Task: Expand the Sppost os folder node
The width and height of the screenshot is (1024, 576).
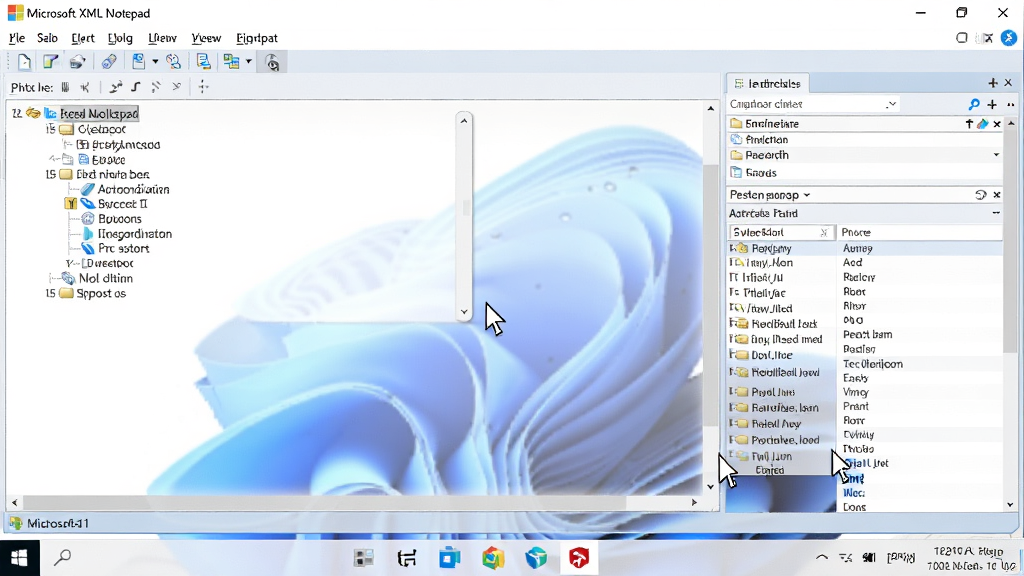Action: click(50, 293)
